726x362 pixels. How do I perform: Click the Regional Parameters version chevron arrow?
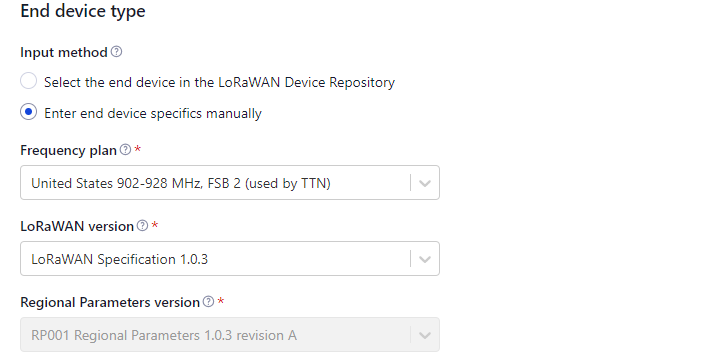(425, 335)
